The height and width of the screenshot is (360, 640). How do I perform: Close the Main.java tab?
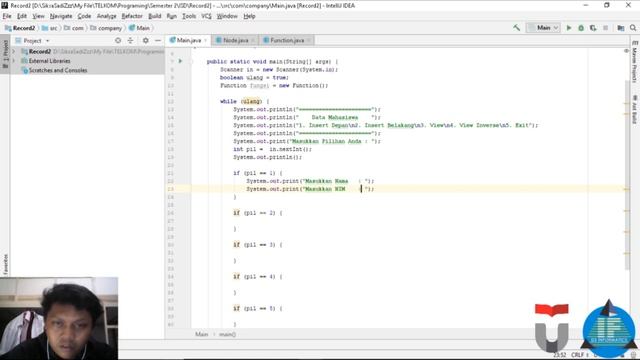coord(206,40)
